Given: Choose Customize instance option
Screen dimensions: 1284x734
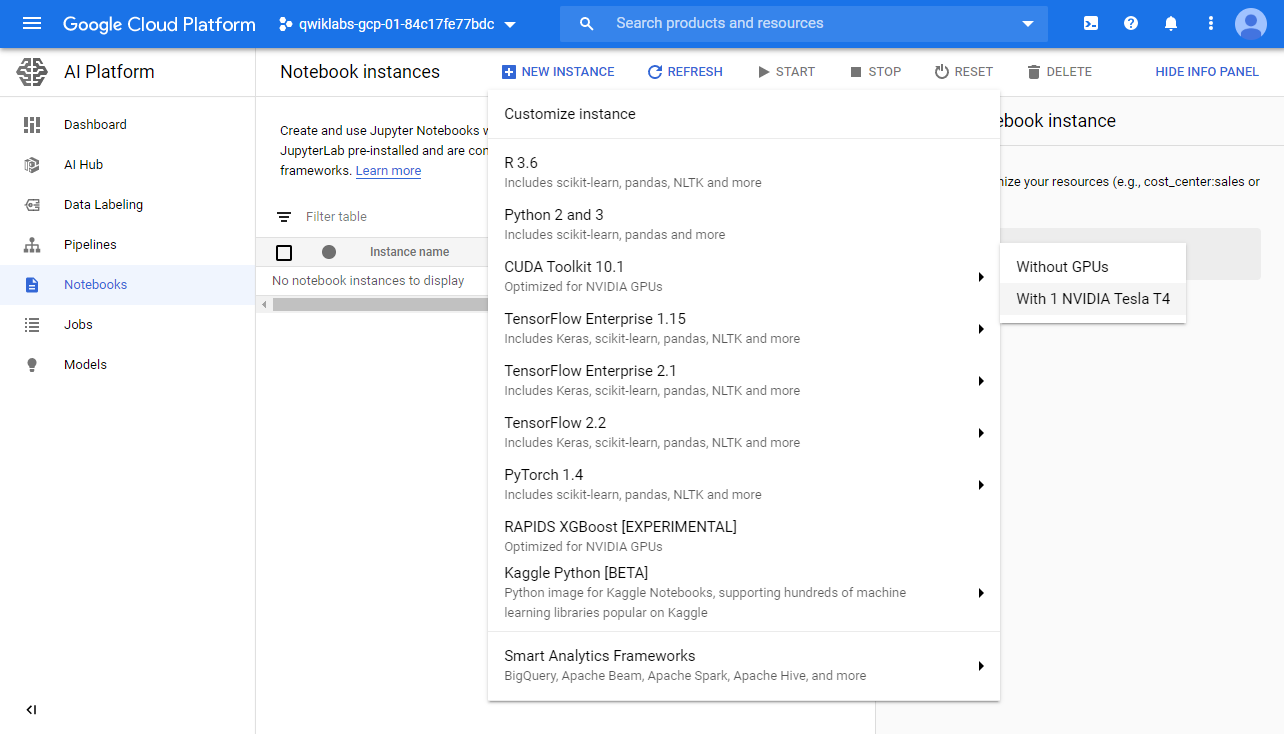Looking at the screenshot, I should [743, 114].
